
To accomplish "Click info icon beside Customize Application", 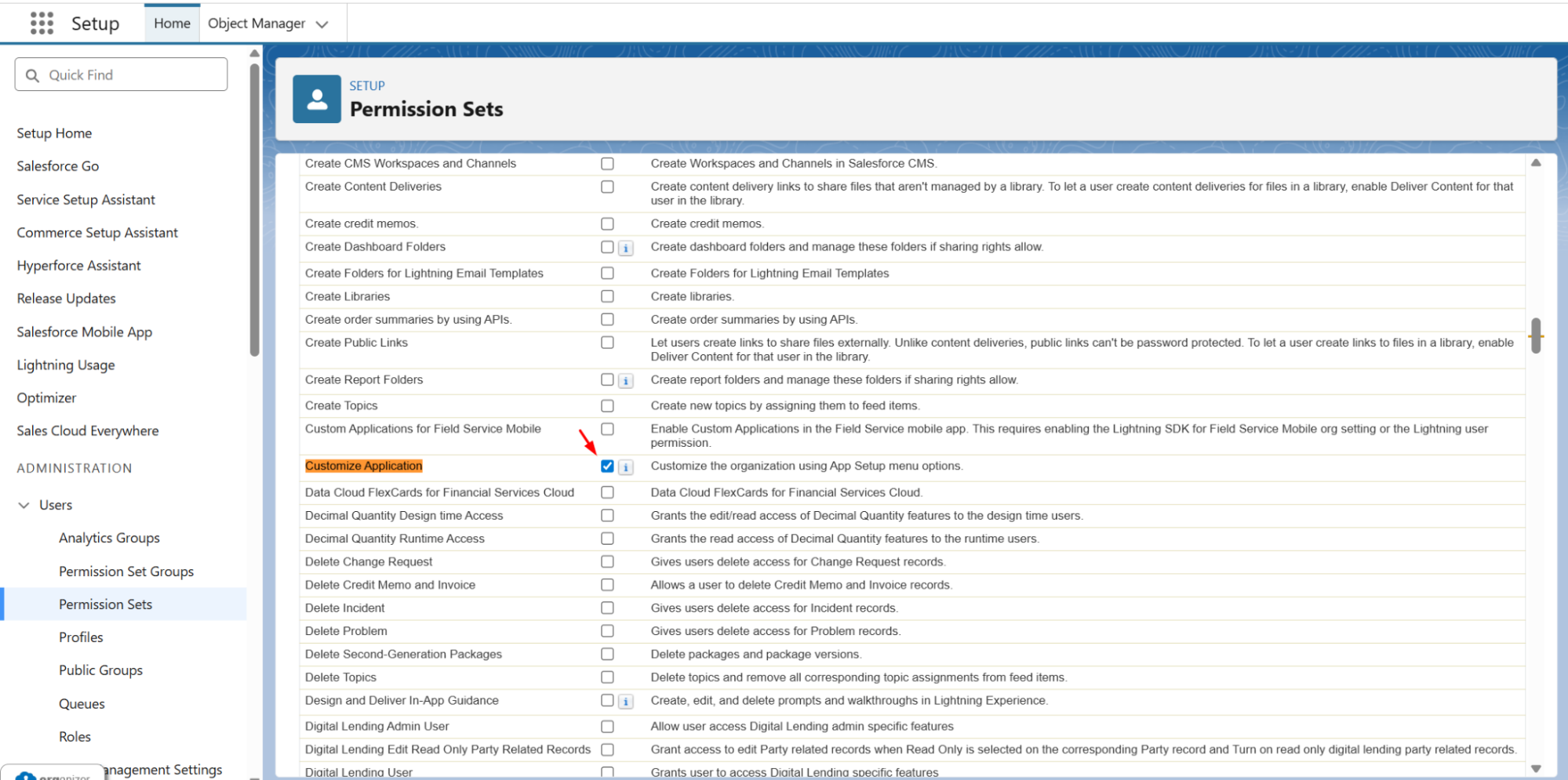I will 626,467.
